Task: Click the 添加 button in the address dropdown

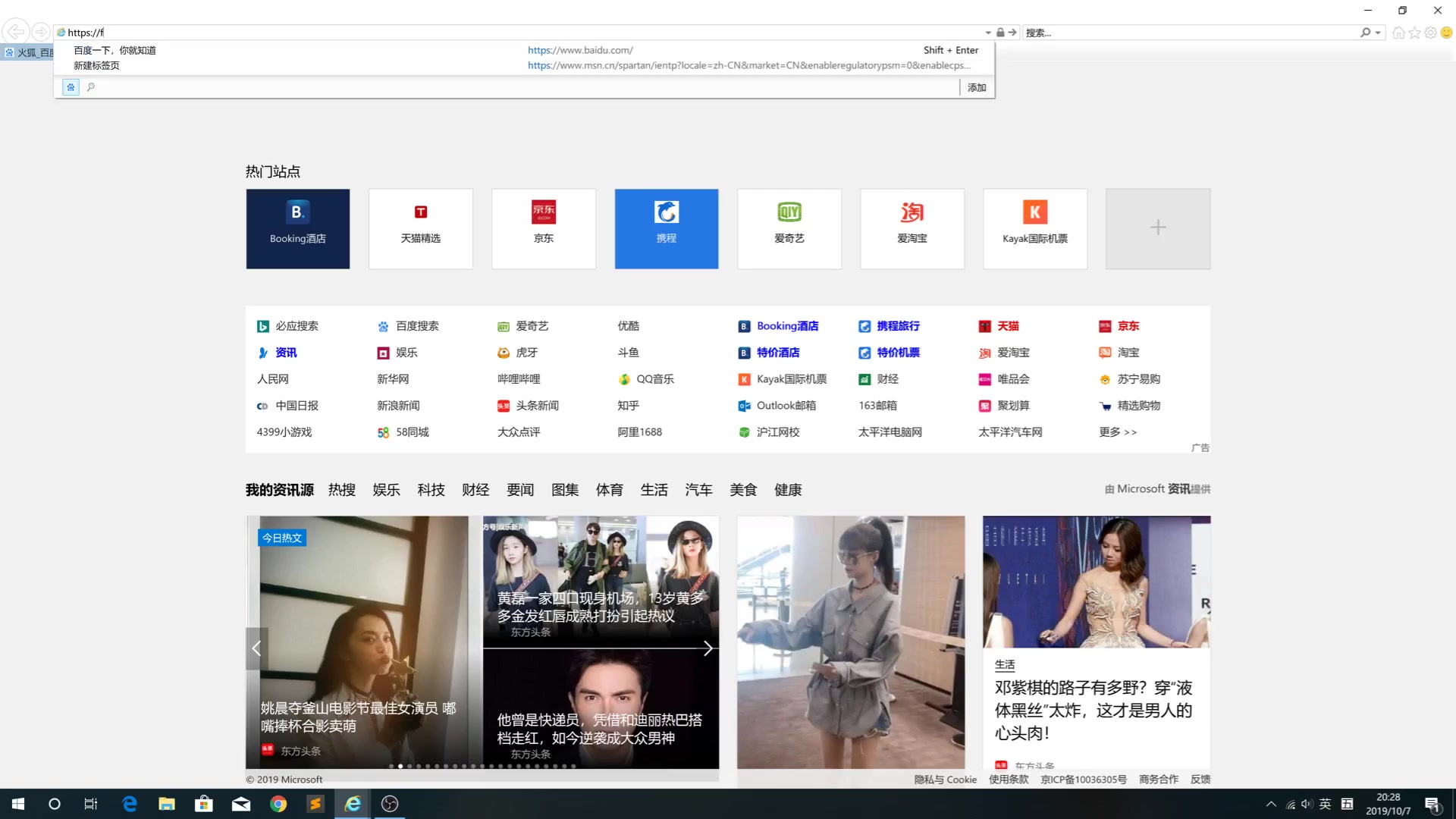Action: pyautogui.click(x=977, y=87)
